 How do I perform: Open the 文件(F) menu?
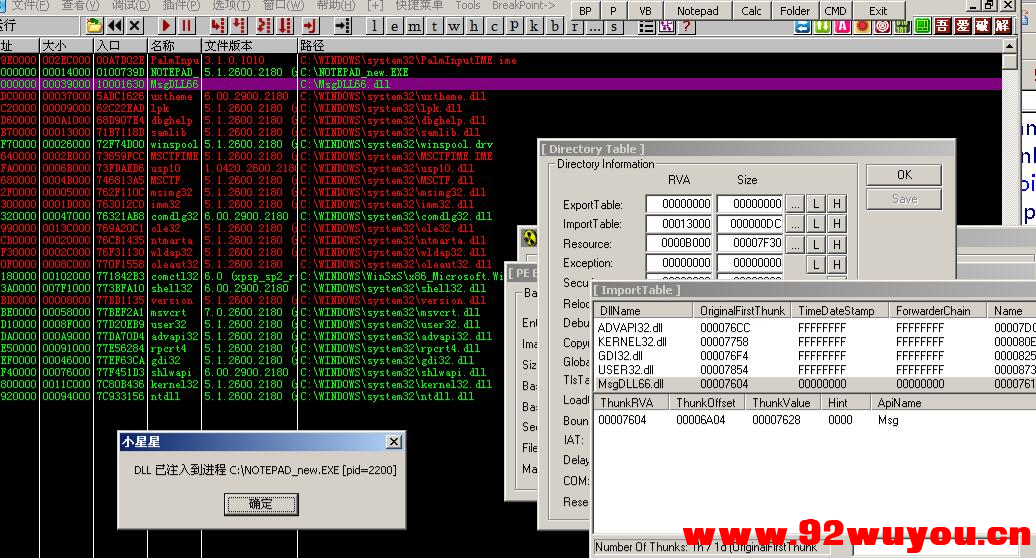click(28, 6)
